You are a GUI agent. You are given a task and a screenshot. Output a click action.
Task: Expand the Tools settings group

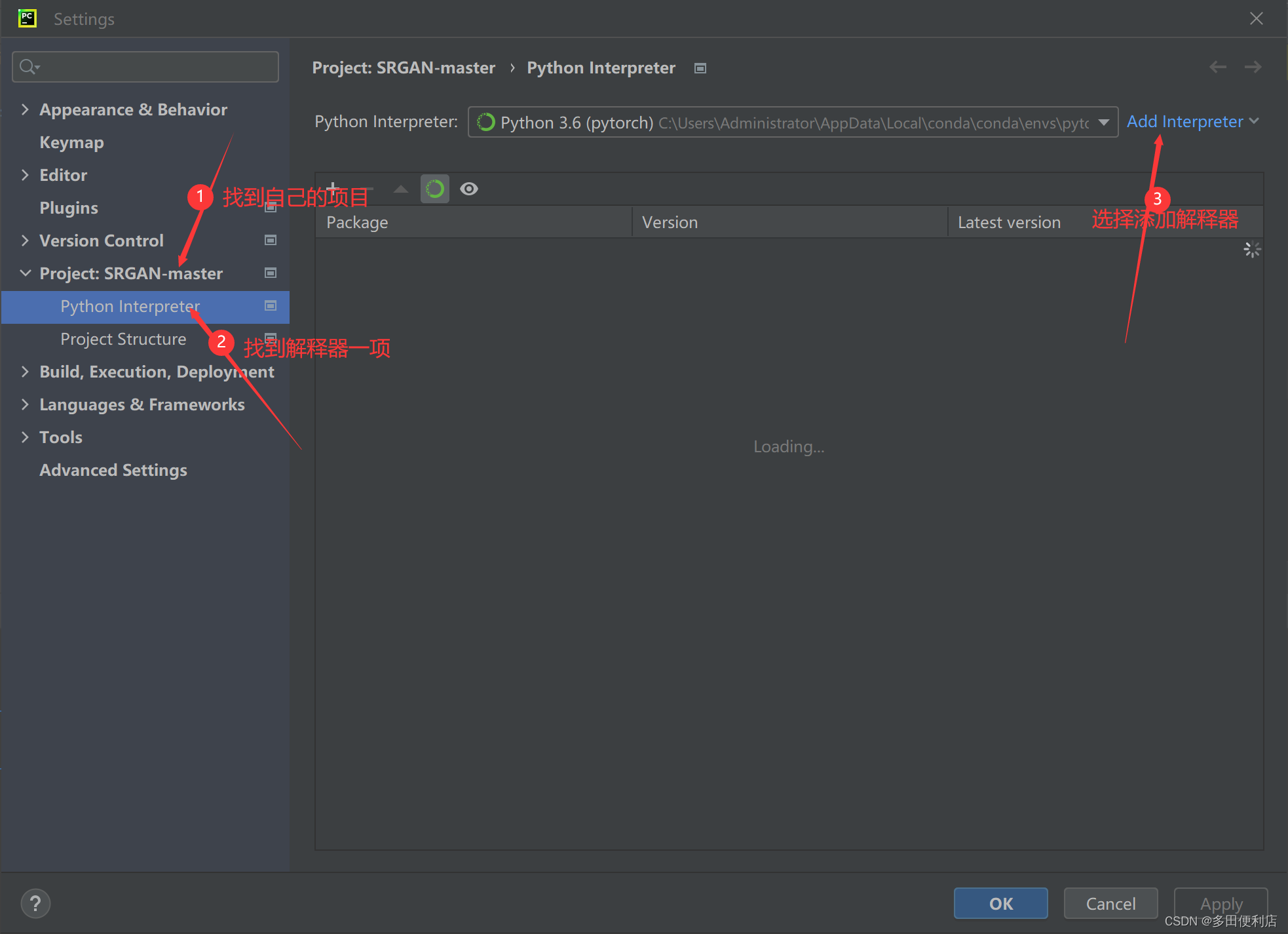[25, 437]
